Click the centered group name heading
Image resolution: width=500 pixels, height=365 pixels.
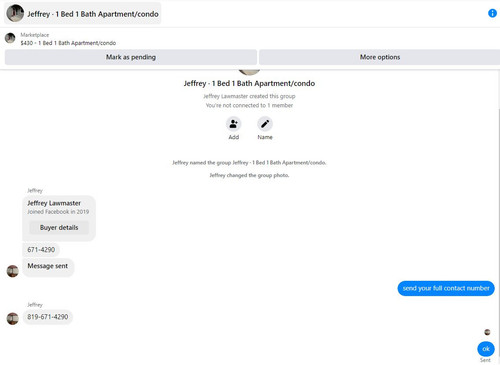click(x=249, y=83)
